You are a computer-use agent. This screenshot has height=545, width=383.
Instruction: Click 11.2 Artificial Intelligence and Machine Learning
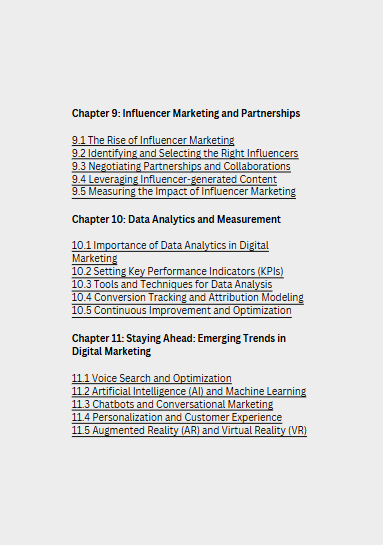click(189, 391)
